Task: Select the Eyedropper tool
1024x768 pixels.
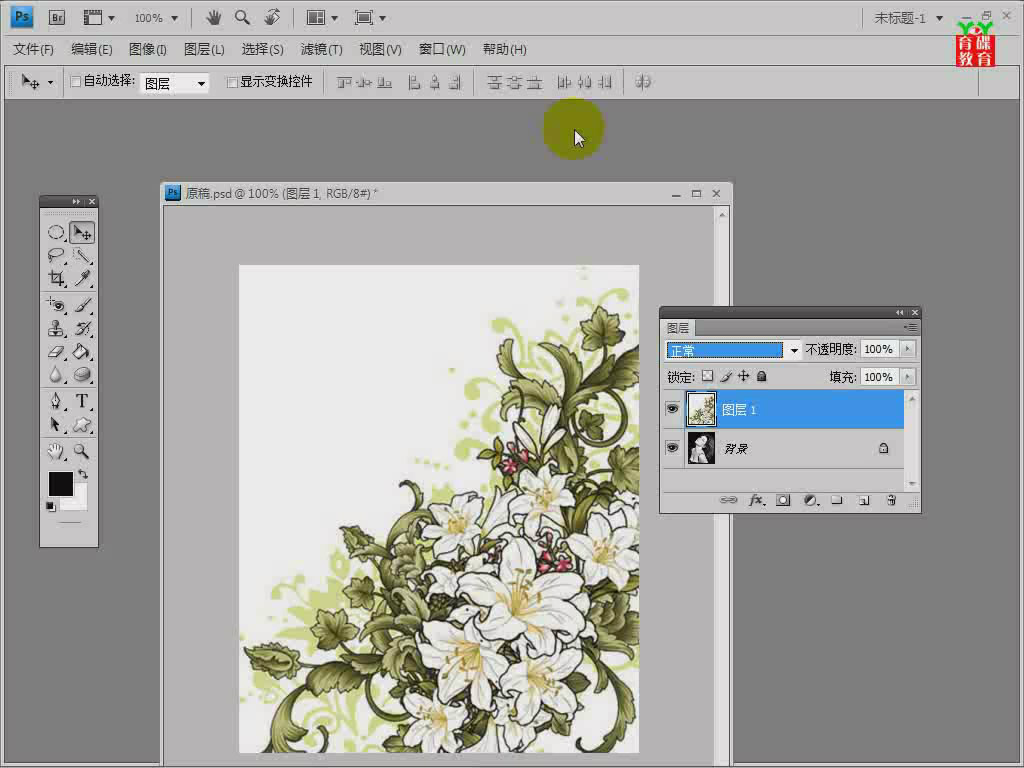Action: point(82,278)
